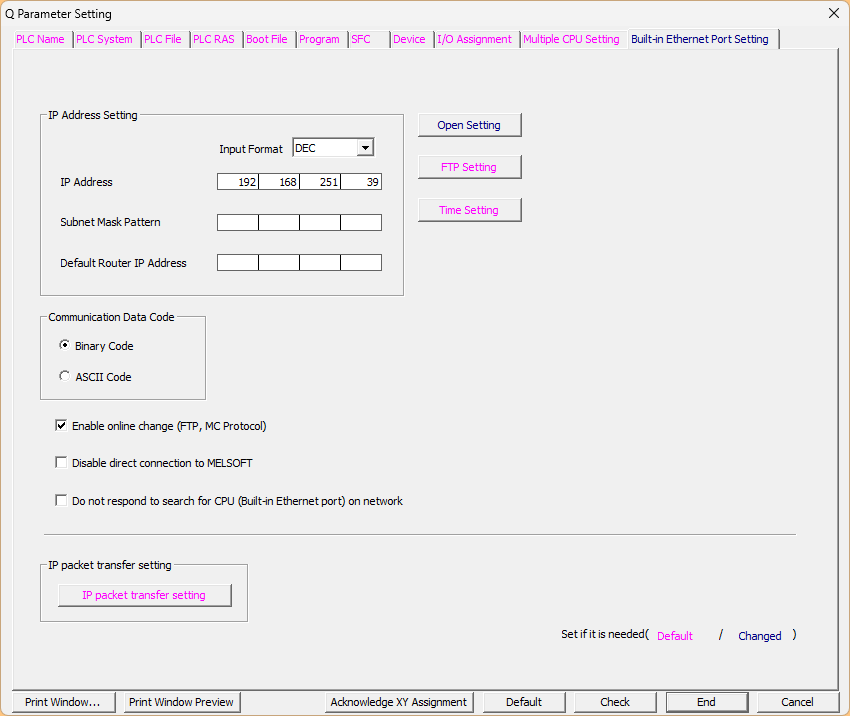Switch to the I/O Assignment tab
Image resolution: width=850 pixels, height=716 pixels.
point(475,39)
